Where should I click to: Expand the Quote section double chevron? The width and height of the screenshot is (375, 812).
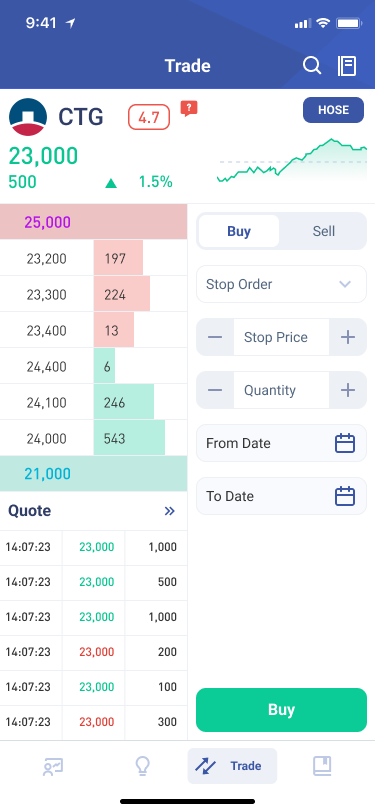[169, 511]
